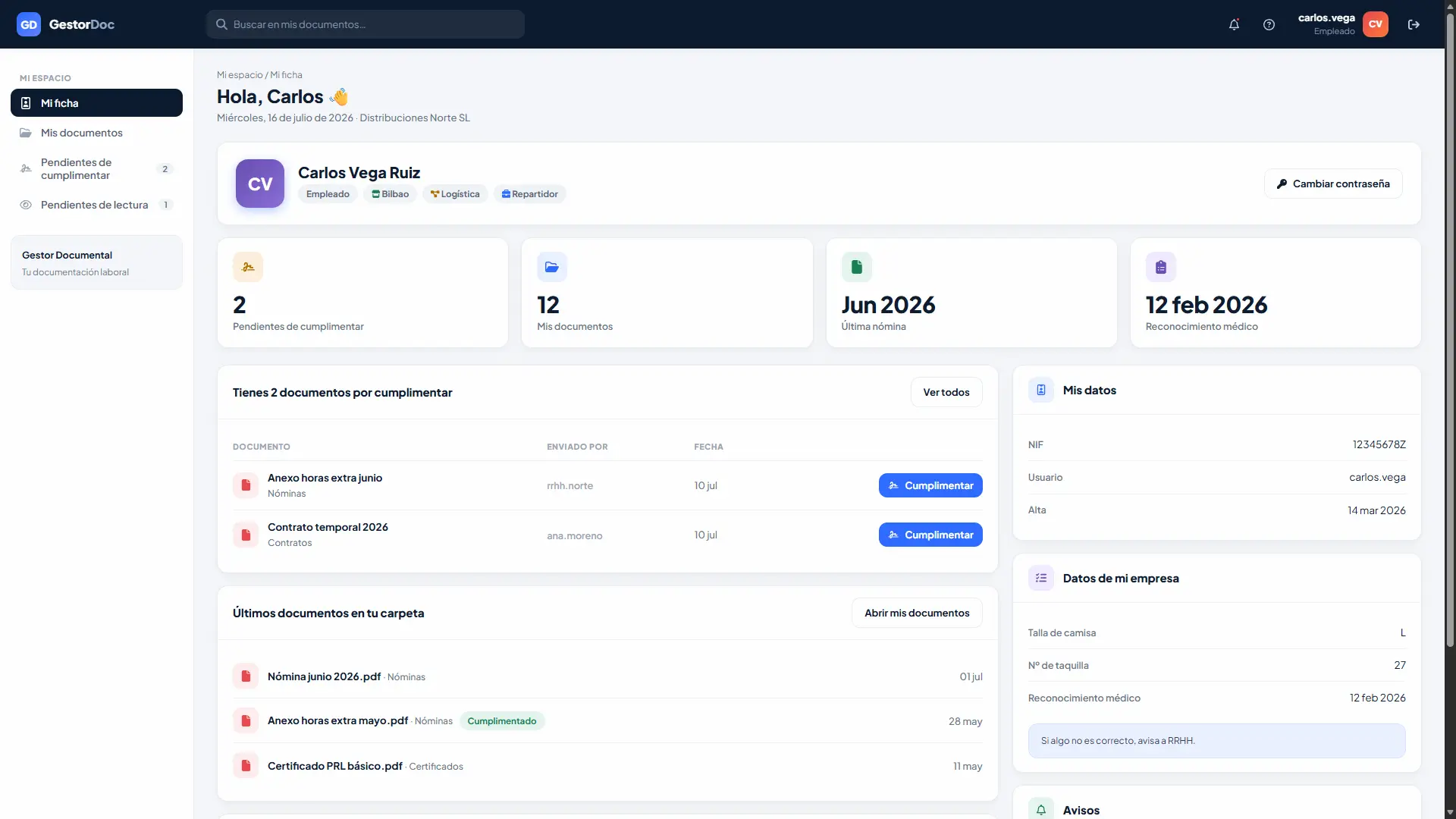Click Cumplimentar for Anexo horas extra junio
Screen dimensions: 1456x819
coord(930,485)
